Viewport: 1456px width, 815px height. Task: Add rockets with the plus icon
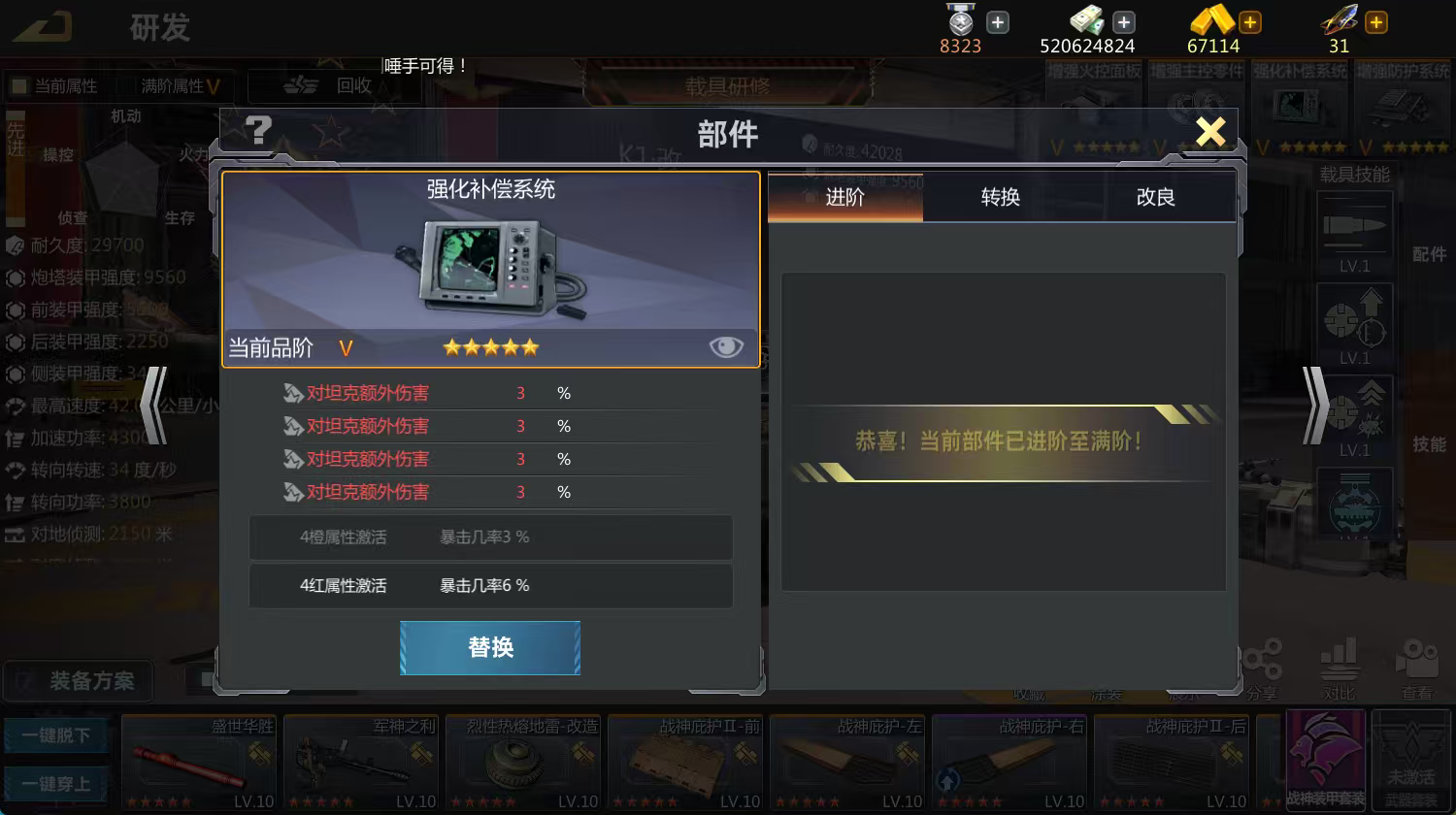pos(1376,21)
